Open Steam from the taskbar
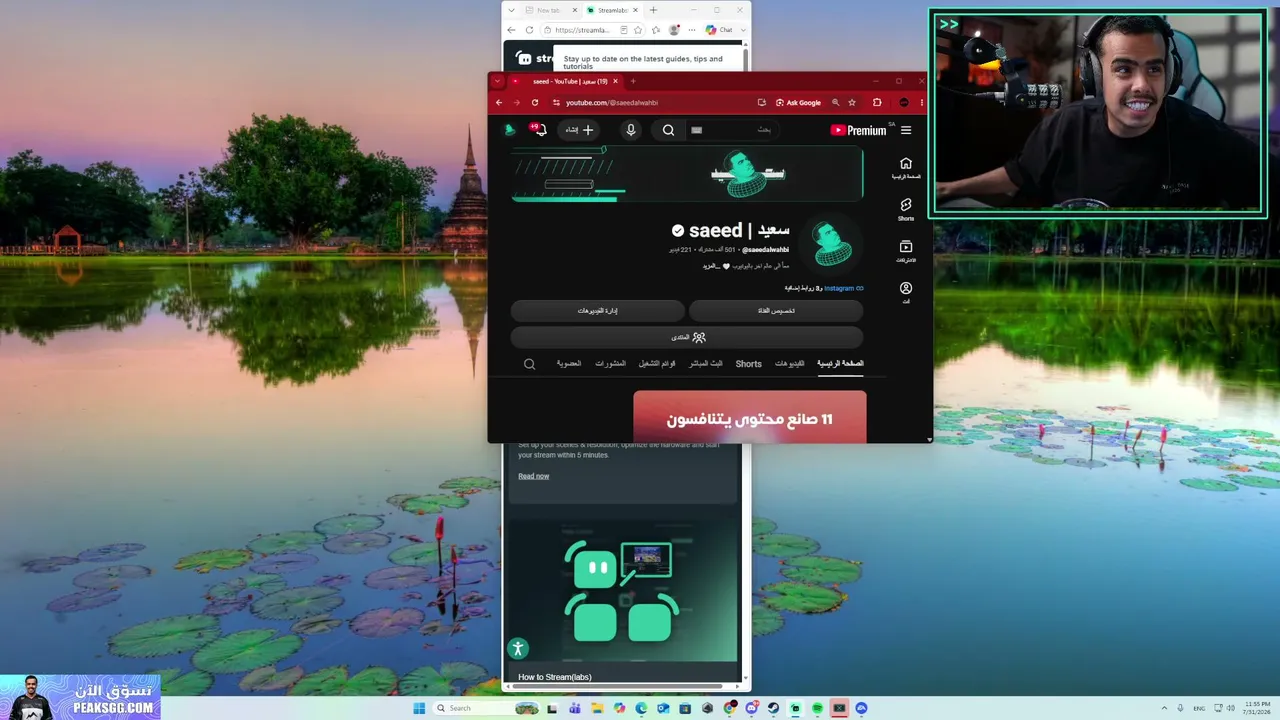This screenshot has width=1280, height=720. tap(773, 708)
